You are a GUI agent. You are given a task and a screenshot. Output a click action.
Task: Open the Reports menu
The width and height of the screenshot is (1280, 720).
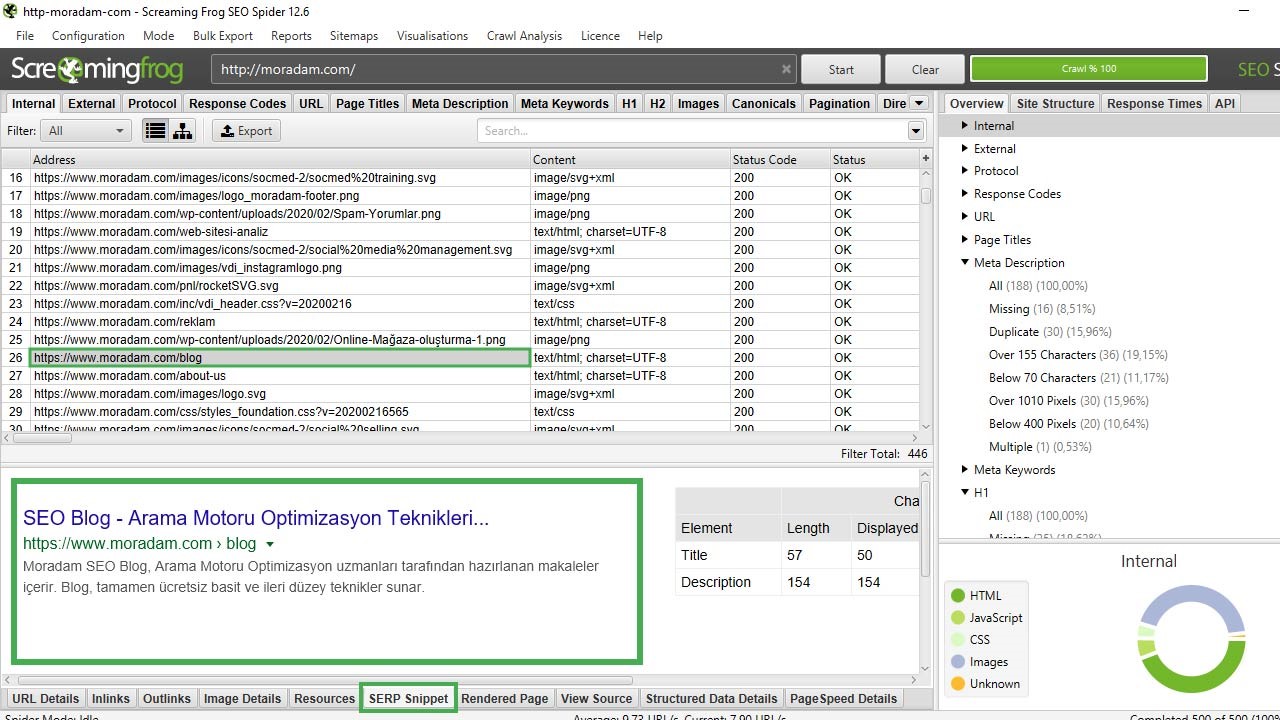click(x=291, y=36)
